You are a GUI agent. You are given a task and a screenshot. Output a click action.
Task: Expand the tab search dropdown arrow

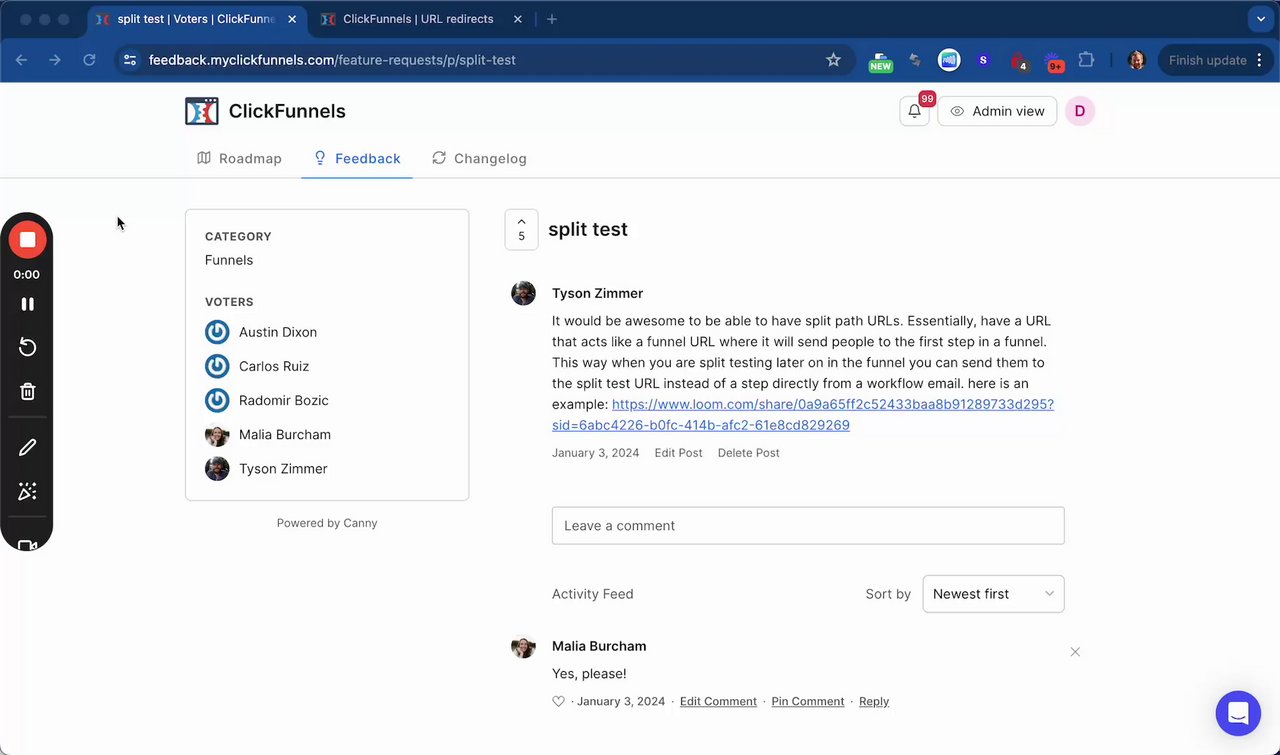(x=1260, y=19)
